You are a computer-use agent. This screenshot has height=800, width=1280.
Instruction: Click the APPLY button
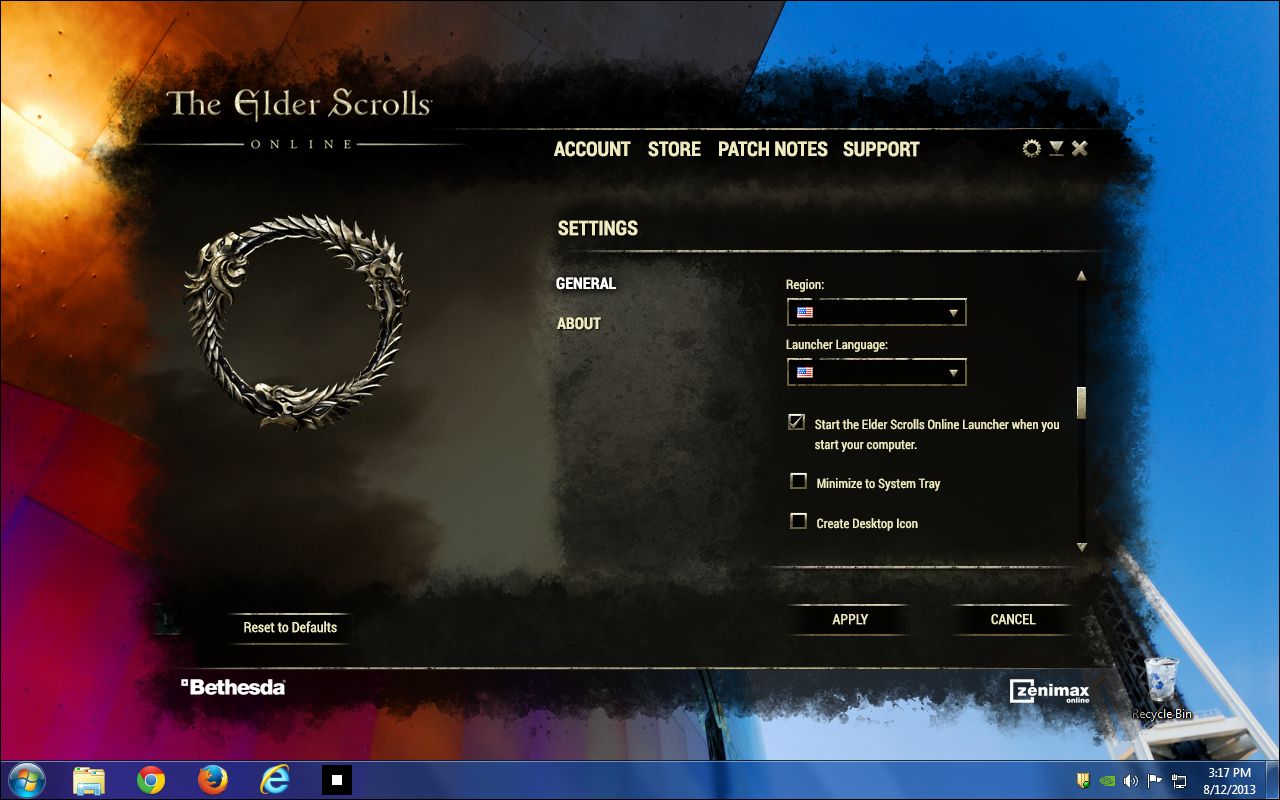coord(850,620)
